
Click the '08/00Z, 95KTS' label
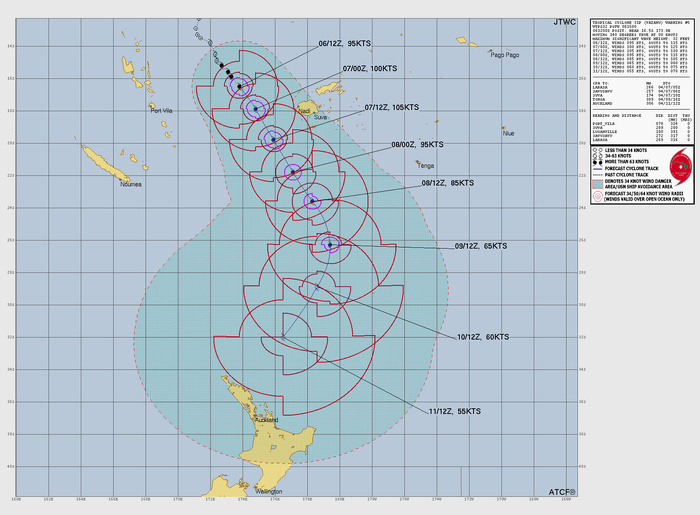tap(417, 145)
